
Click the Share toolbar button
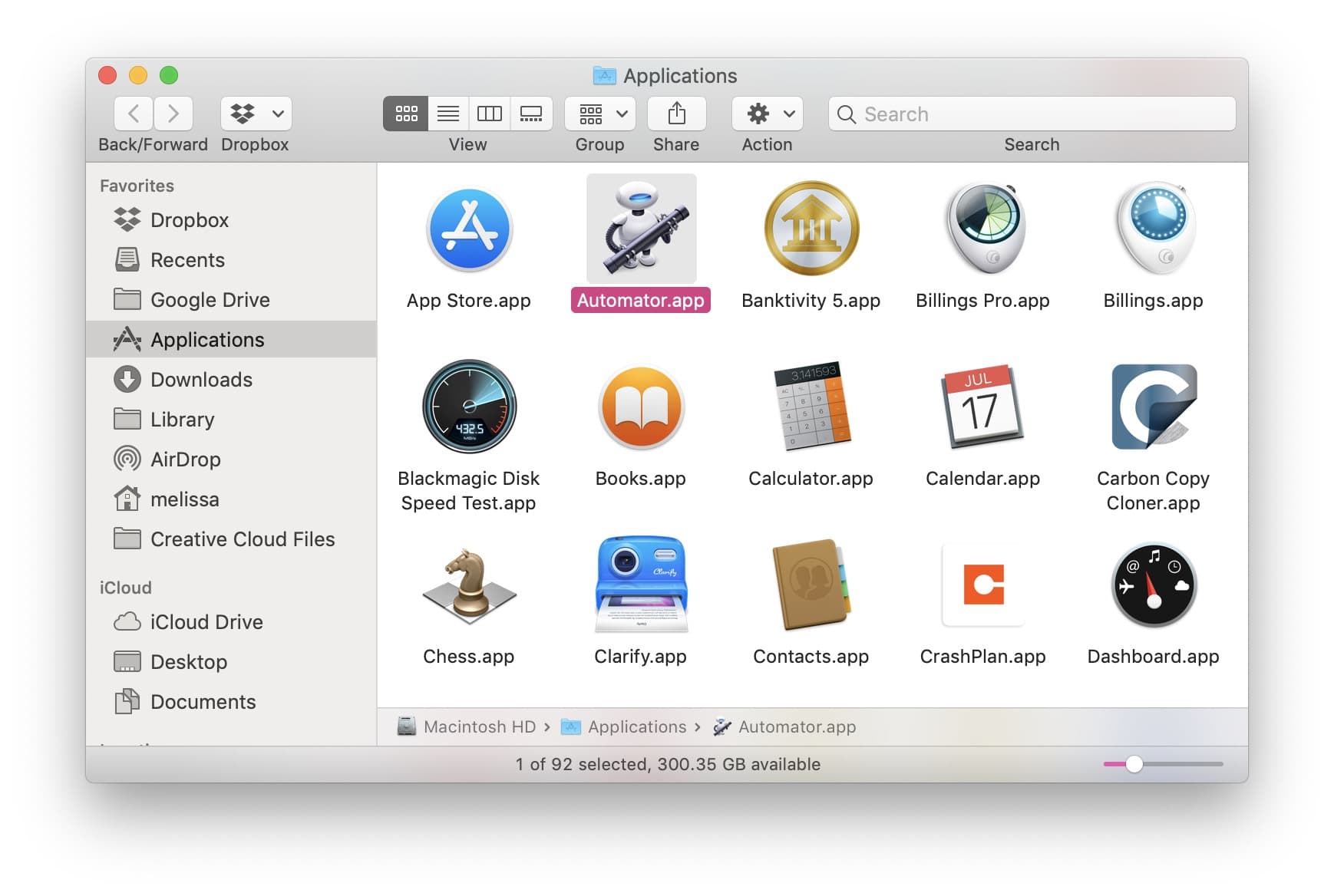click(676, 114)
